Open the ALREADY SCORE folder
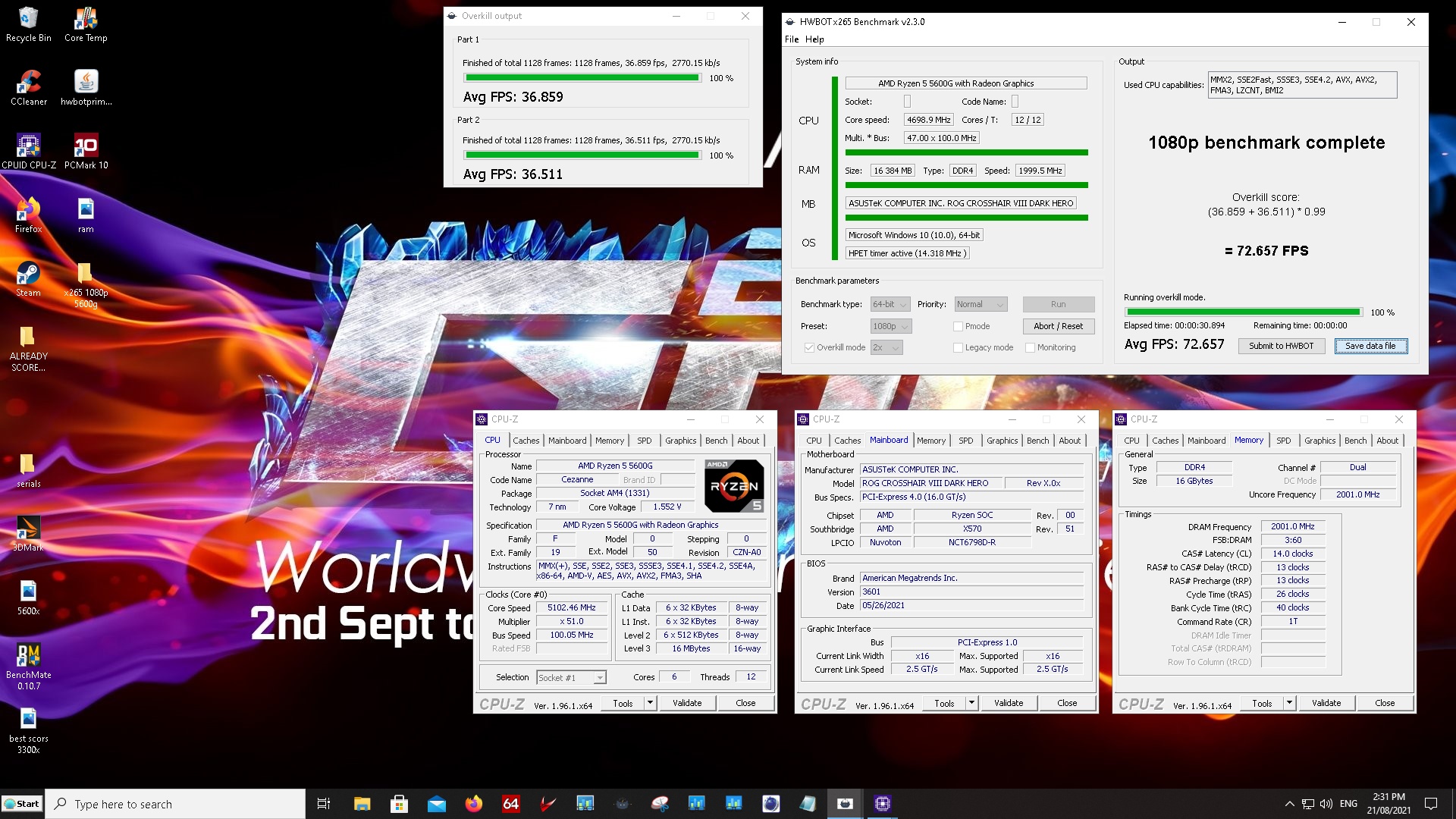Viewport: 1456px width, 819px height. click(29, 349)
